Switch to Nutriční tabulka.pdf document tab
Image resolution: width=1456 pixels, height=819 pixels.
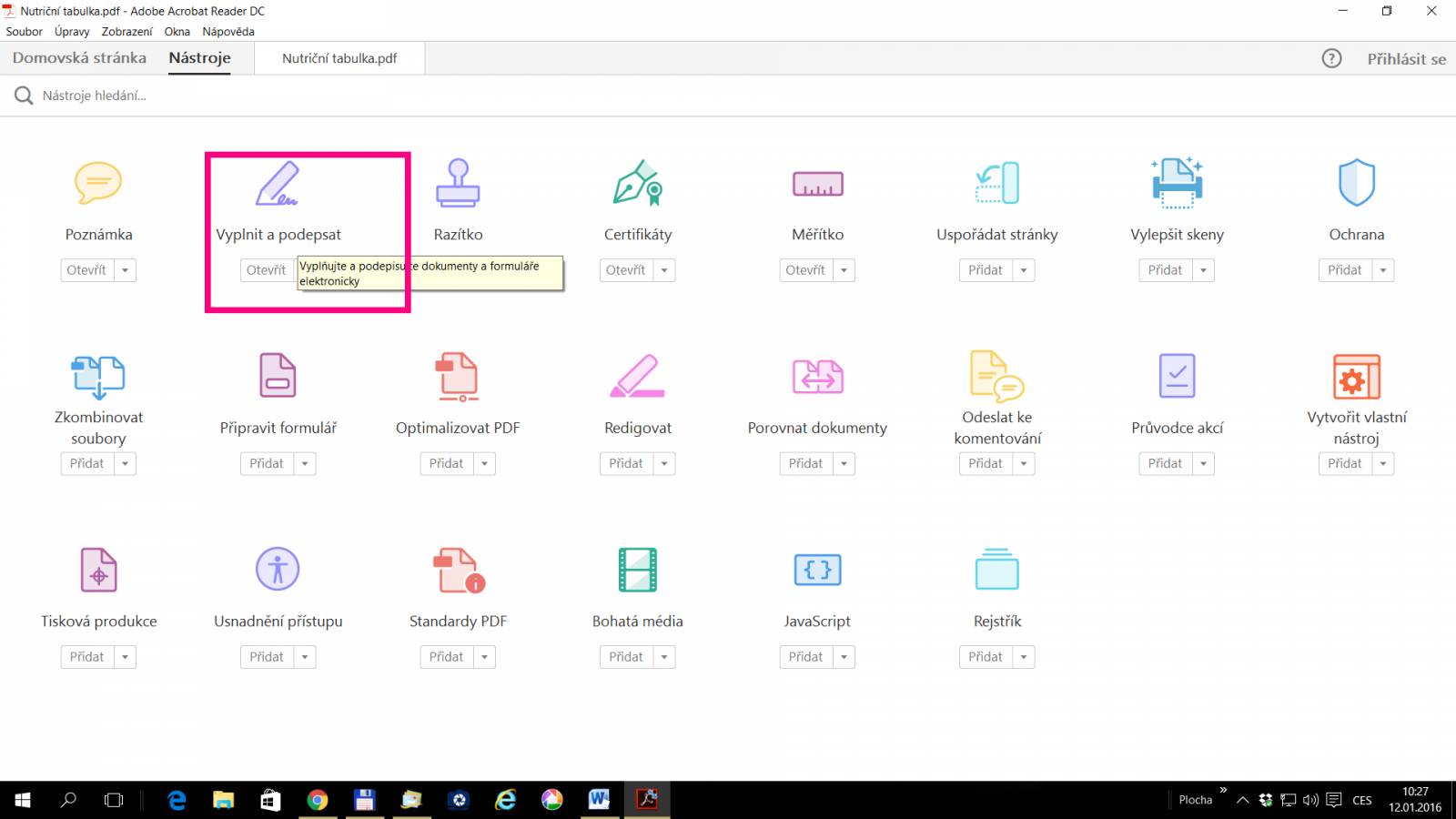point(339,58)
